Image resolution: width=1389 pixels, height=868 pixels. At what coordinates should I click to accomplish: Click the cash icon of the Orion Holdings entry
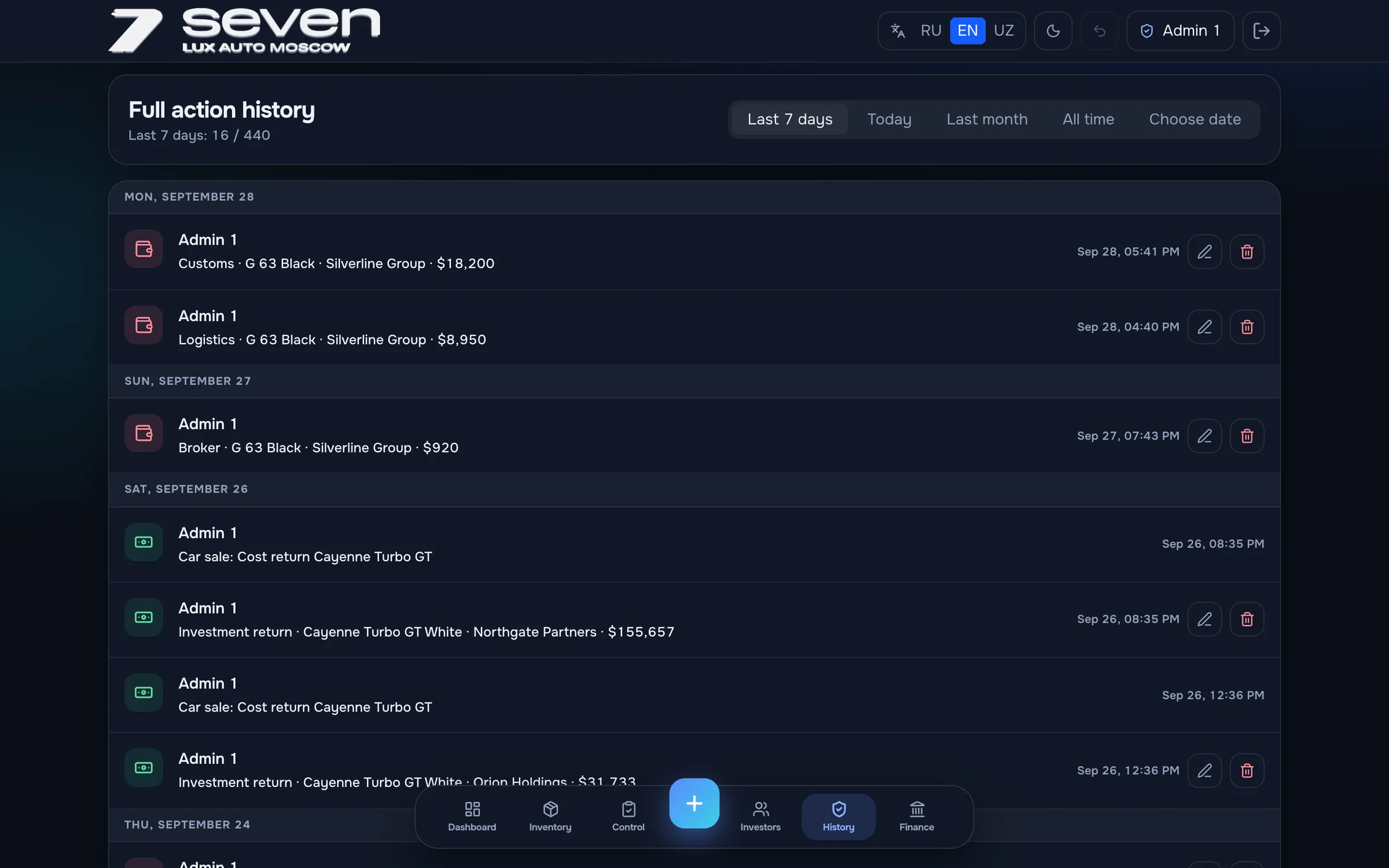[144, 768]
